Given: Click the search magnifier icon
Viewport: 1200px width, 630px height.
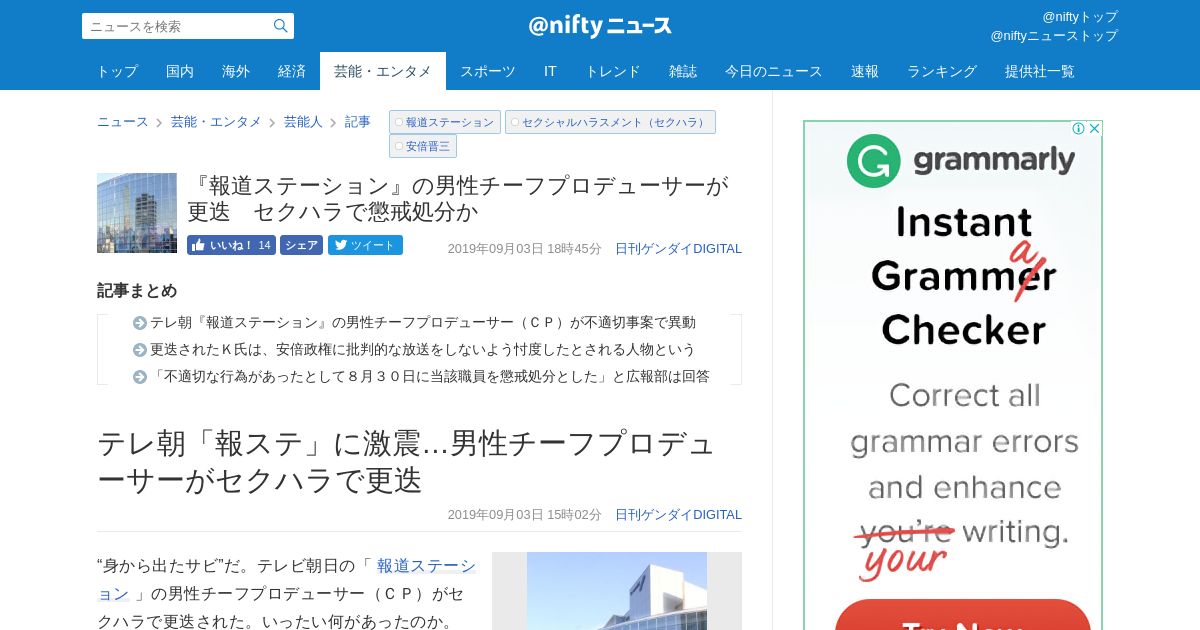Looking at the screenshot, I should tap(280, 26).
